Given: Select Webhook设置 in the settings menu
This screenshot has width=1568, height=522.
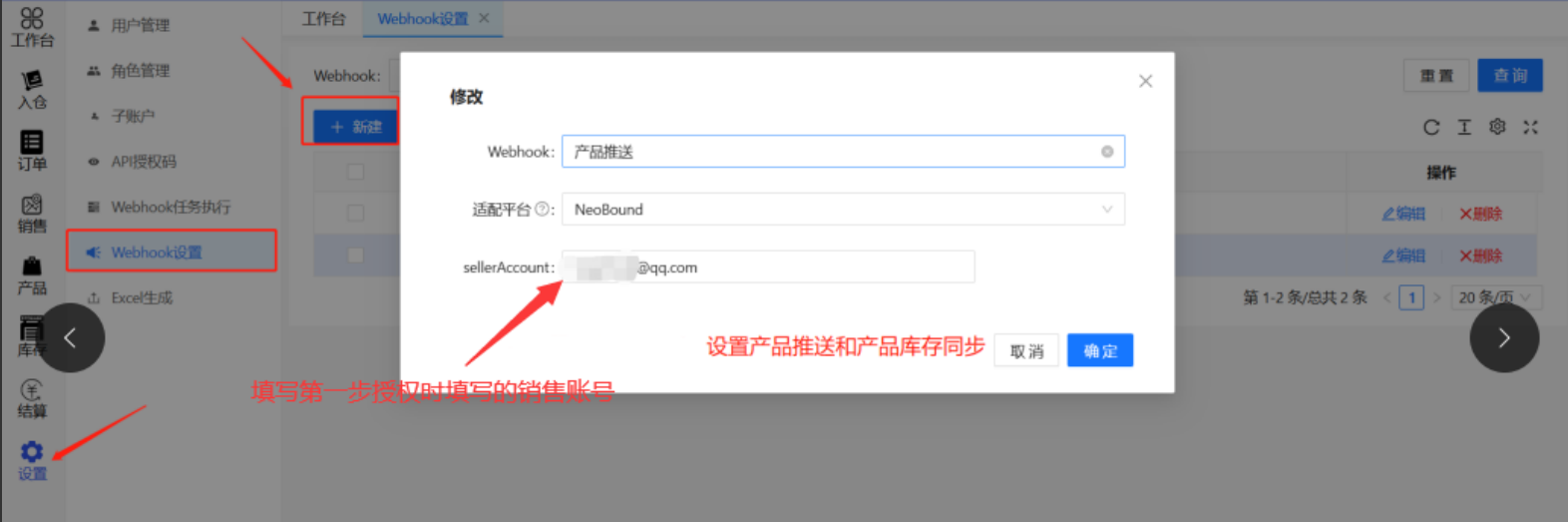Looking at the screenshot, I should point(157,253).
